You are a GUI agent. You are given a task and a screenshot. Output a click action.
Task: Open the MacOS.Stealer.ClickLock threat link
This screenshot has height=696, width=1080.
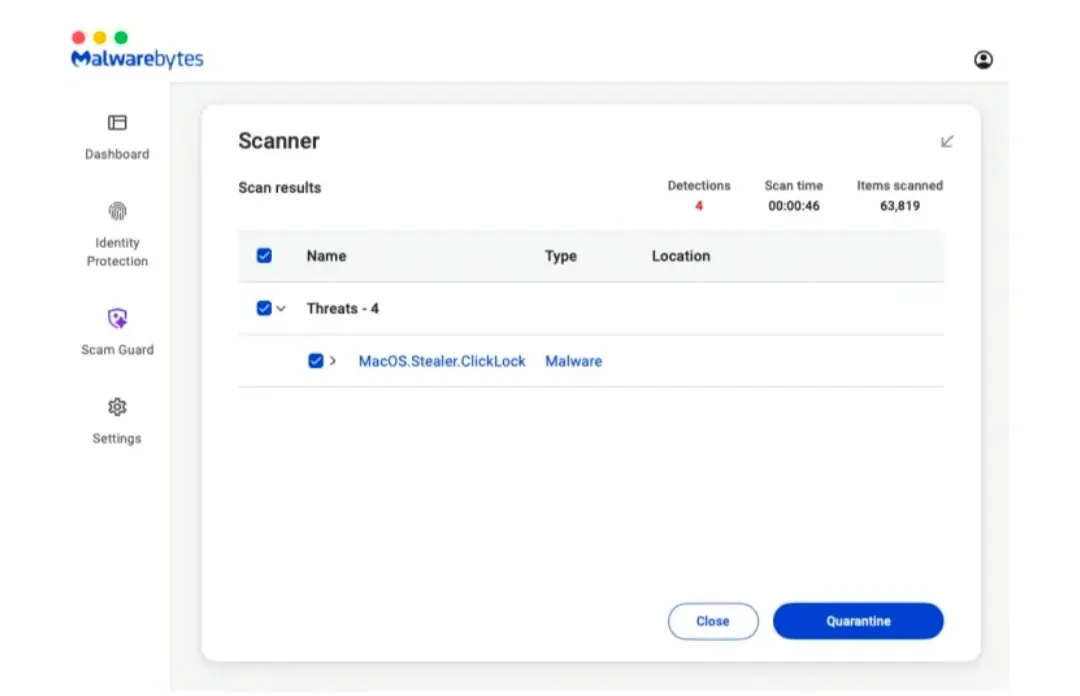click(442, 361)
